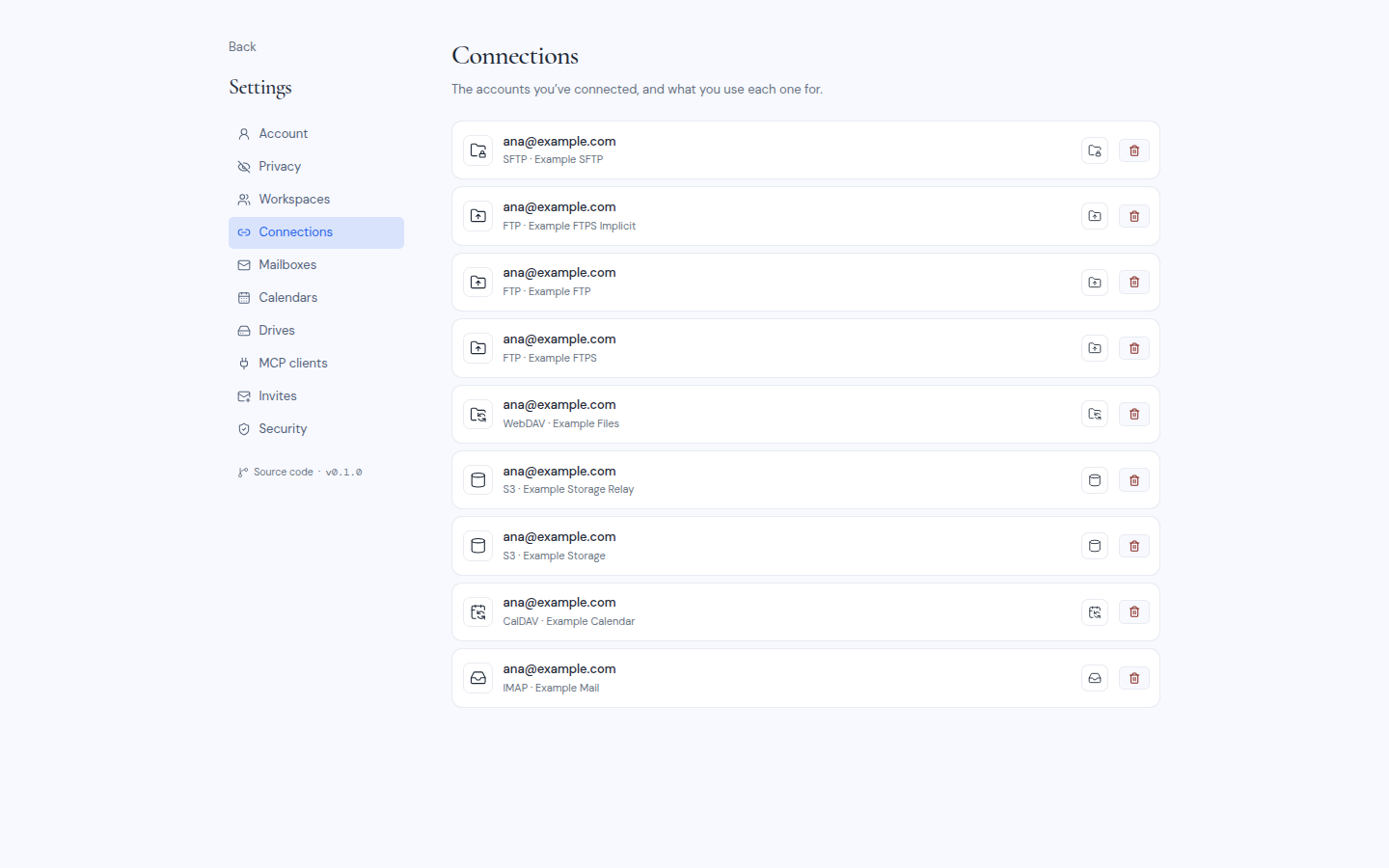Open the Mailboxes settings
The width and height of the screenshot is (1389, 868).
316,265
